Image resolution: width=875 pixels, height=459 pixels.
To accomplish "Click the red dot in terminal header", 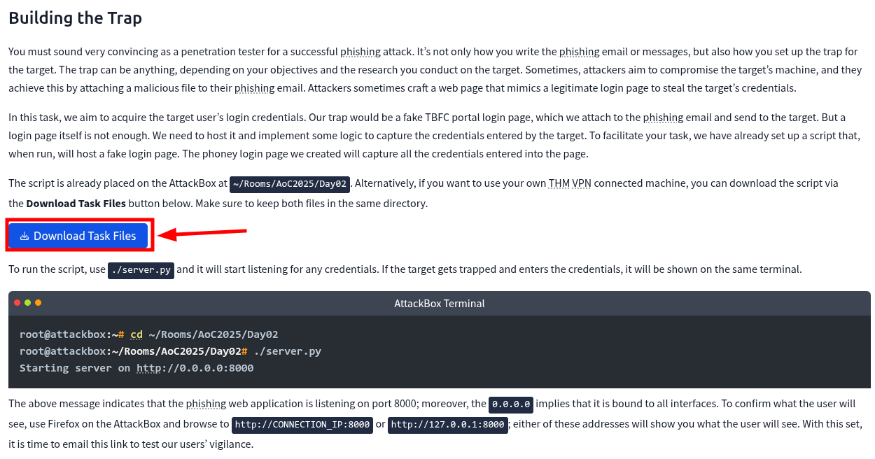I will pos(16,302).
